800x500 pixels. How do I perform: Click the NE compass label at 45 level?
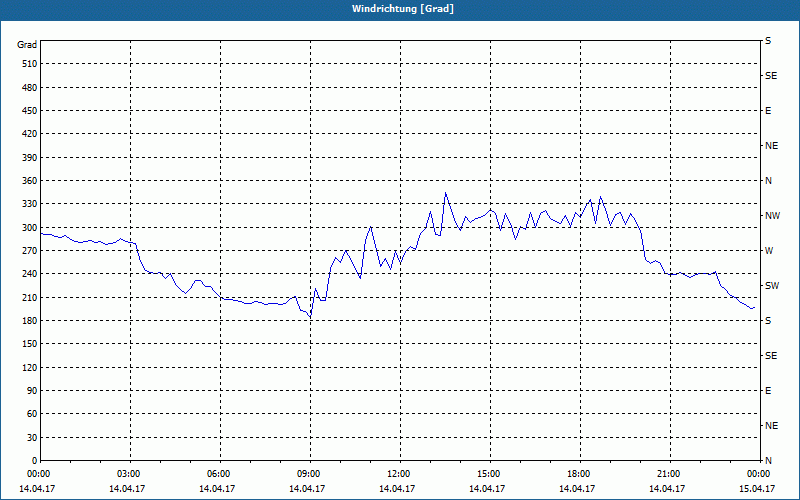(771, 426)
